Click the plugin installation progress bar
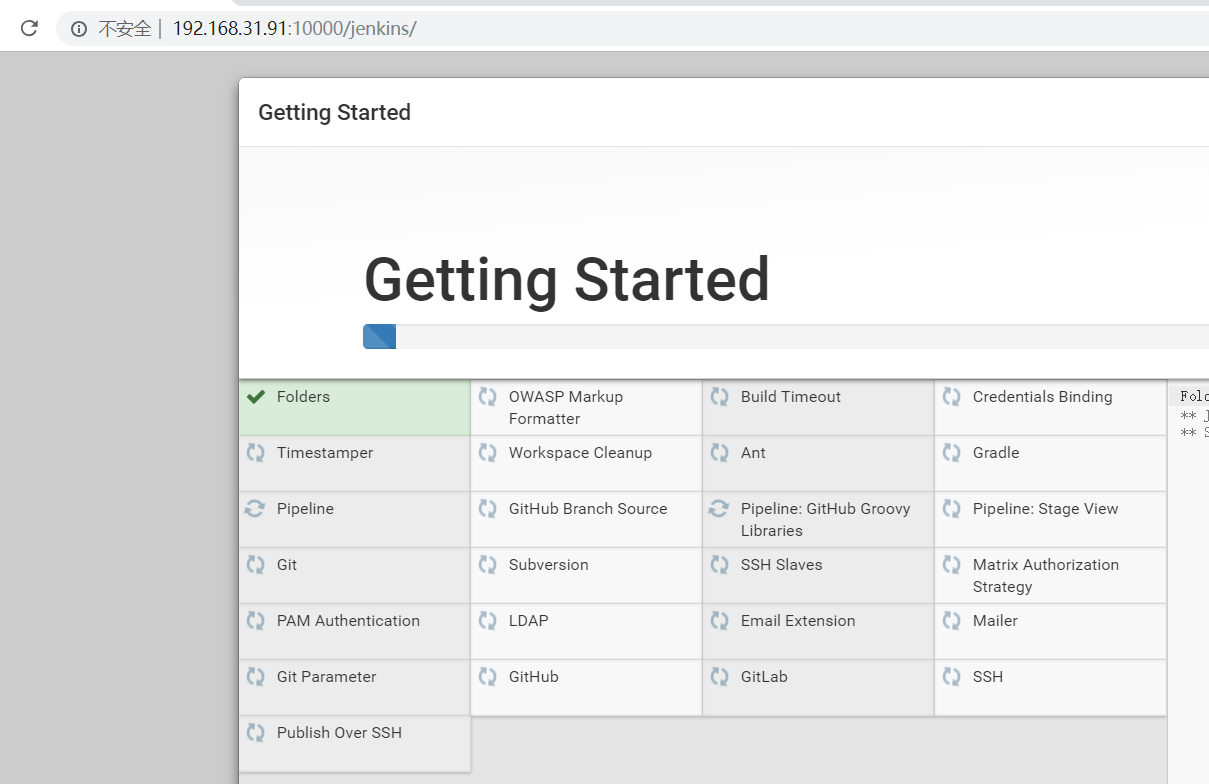The image size is (1209, 784). click(786, 337)
